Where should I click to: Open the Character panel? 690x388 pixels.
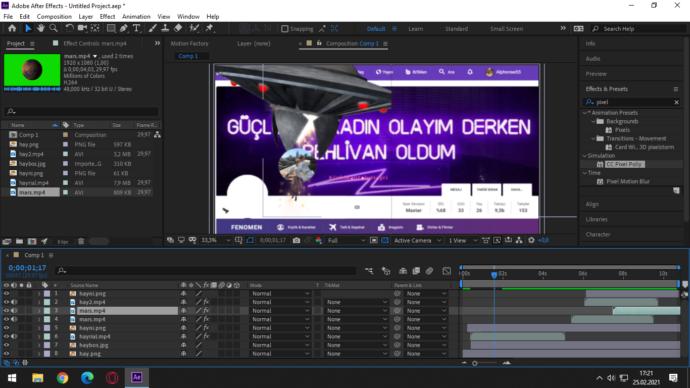598,234
